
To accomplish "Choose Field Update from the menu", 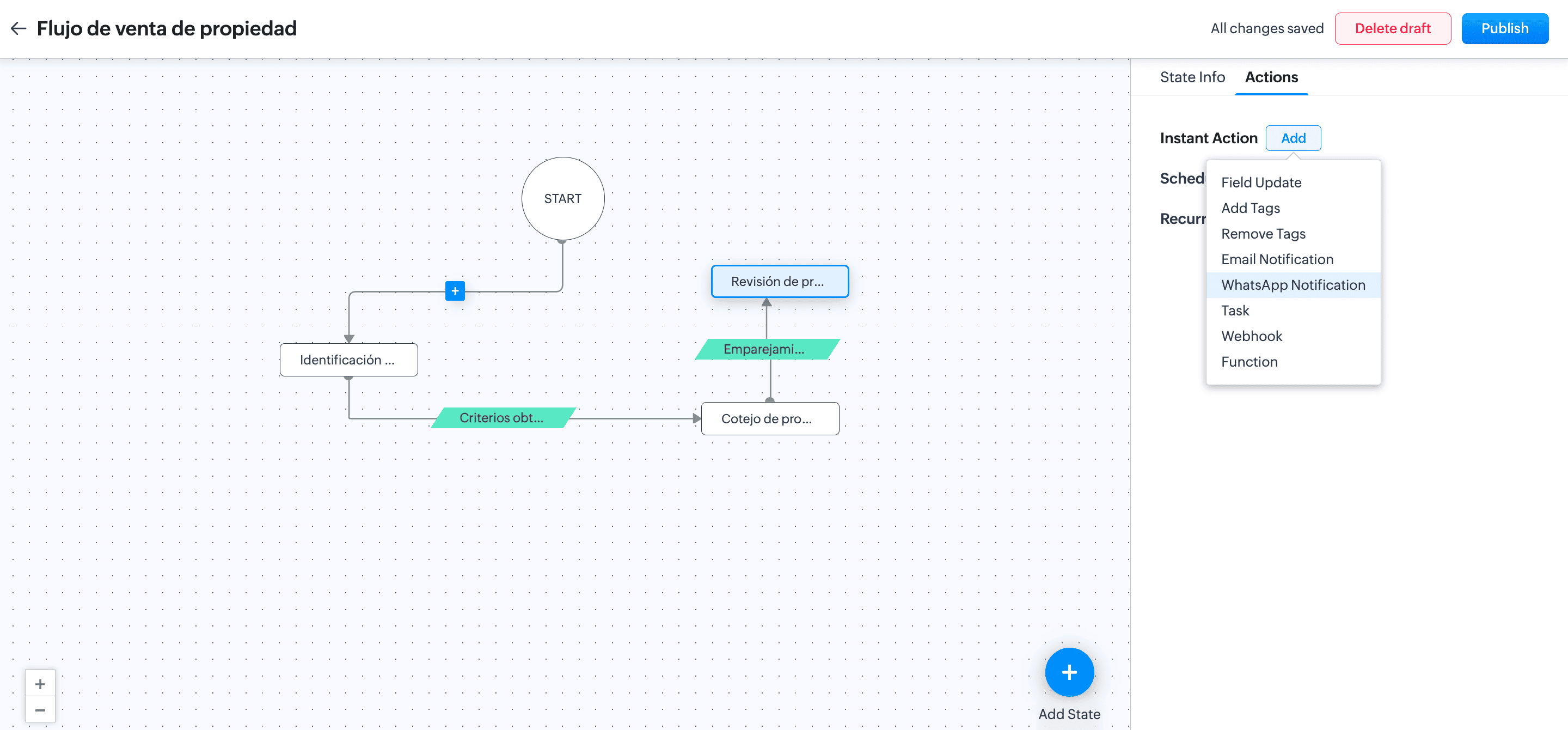I will tap(1260, 182).
